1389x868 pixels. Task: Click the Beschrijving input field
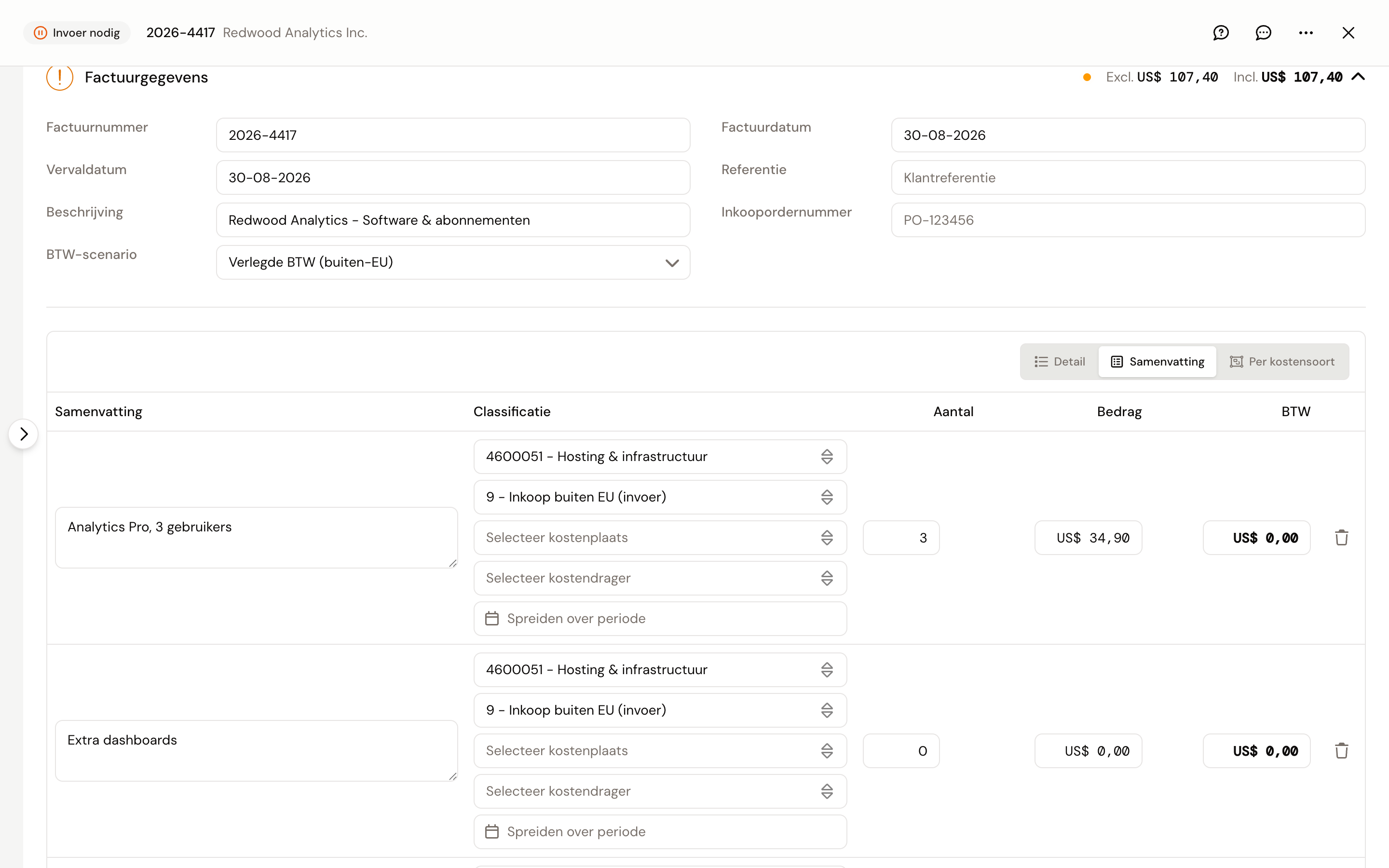453,220
